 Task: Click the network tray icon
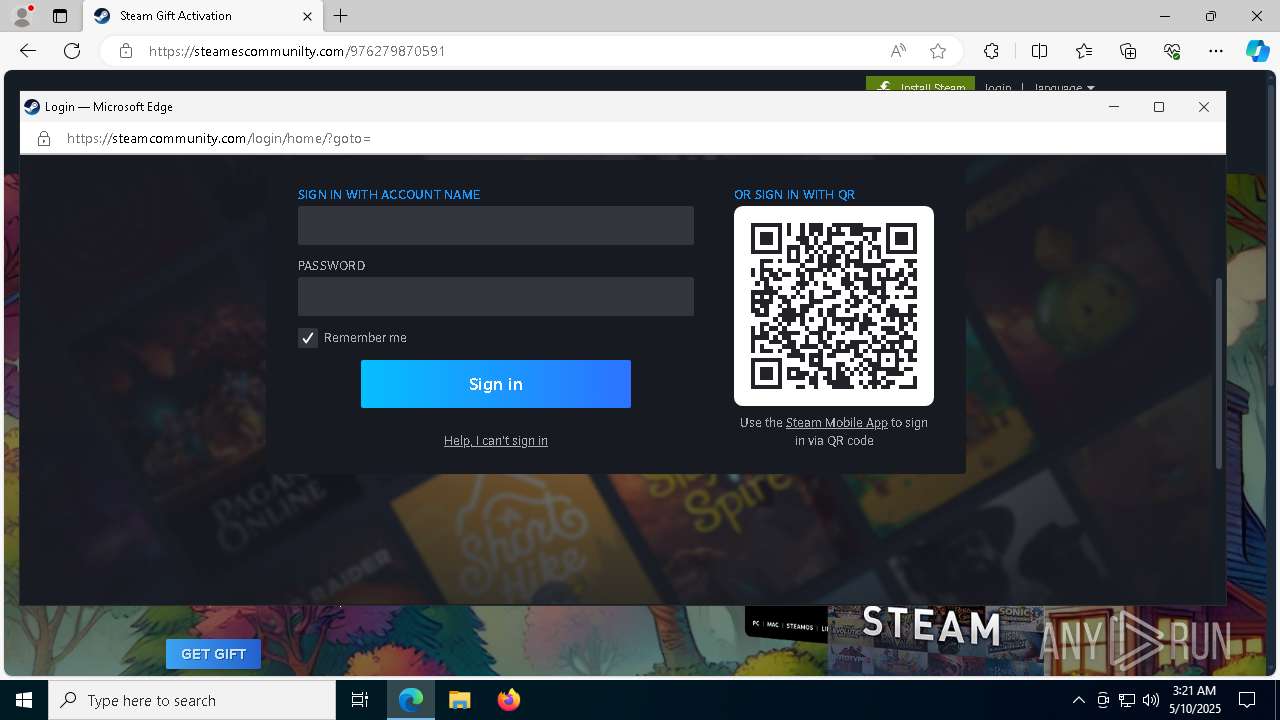point(1127,700)
